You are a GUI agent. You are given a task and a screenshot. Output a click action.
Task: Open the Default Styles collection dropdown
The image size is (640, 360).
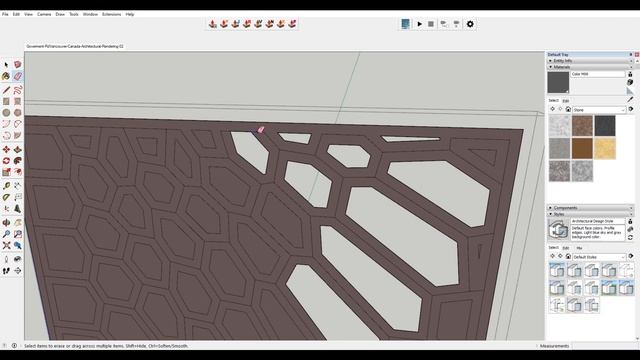[x=599, y=257]
